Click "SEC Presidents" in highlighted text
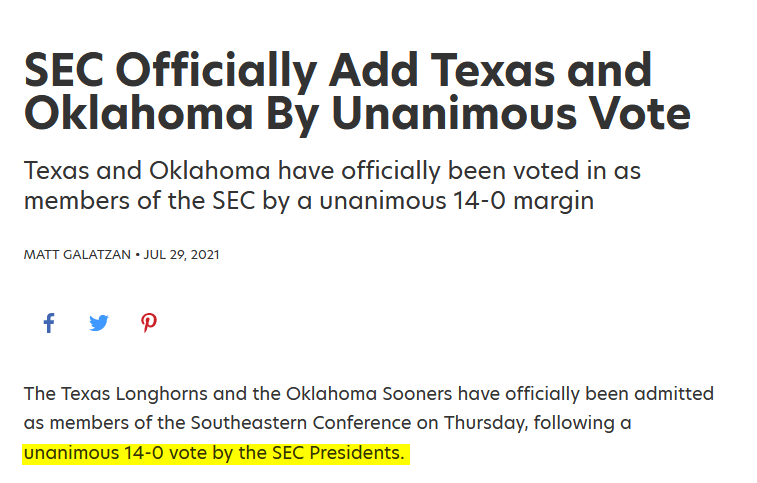The image size is (757, 483). [338, 454]
